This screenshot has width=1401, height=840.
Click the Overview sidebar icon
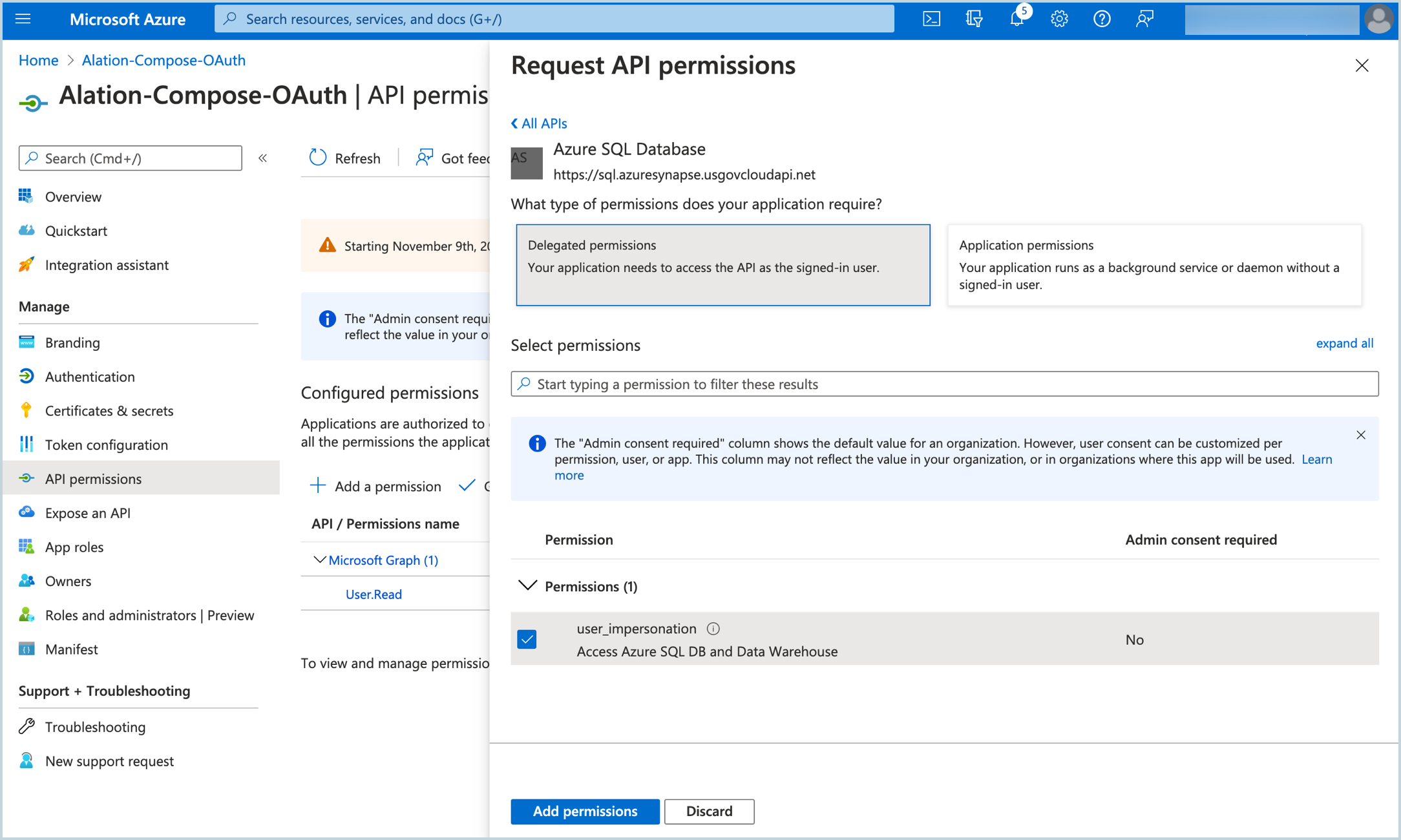click(x=26, y=196)
